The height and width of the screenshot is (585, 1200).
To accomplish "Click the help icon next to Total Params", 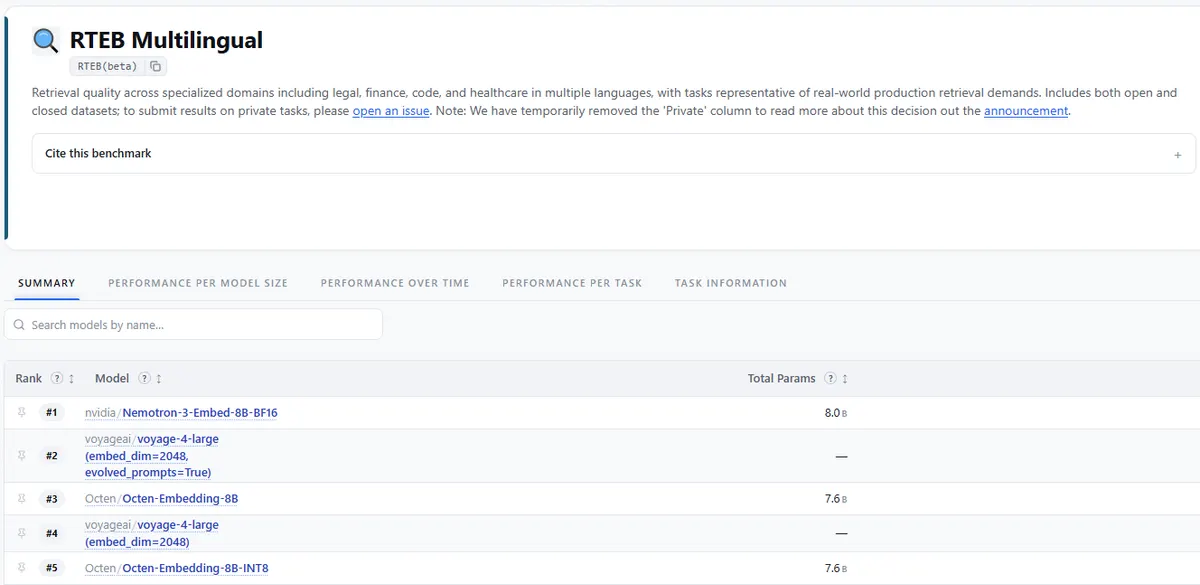I will (830, 378).
